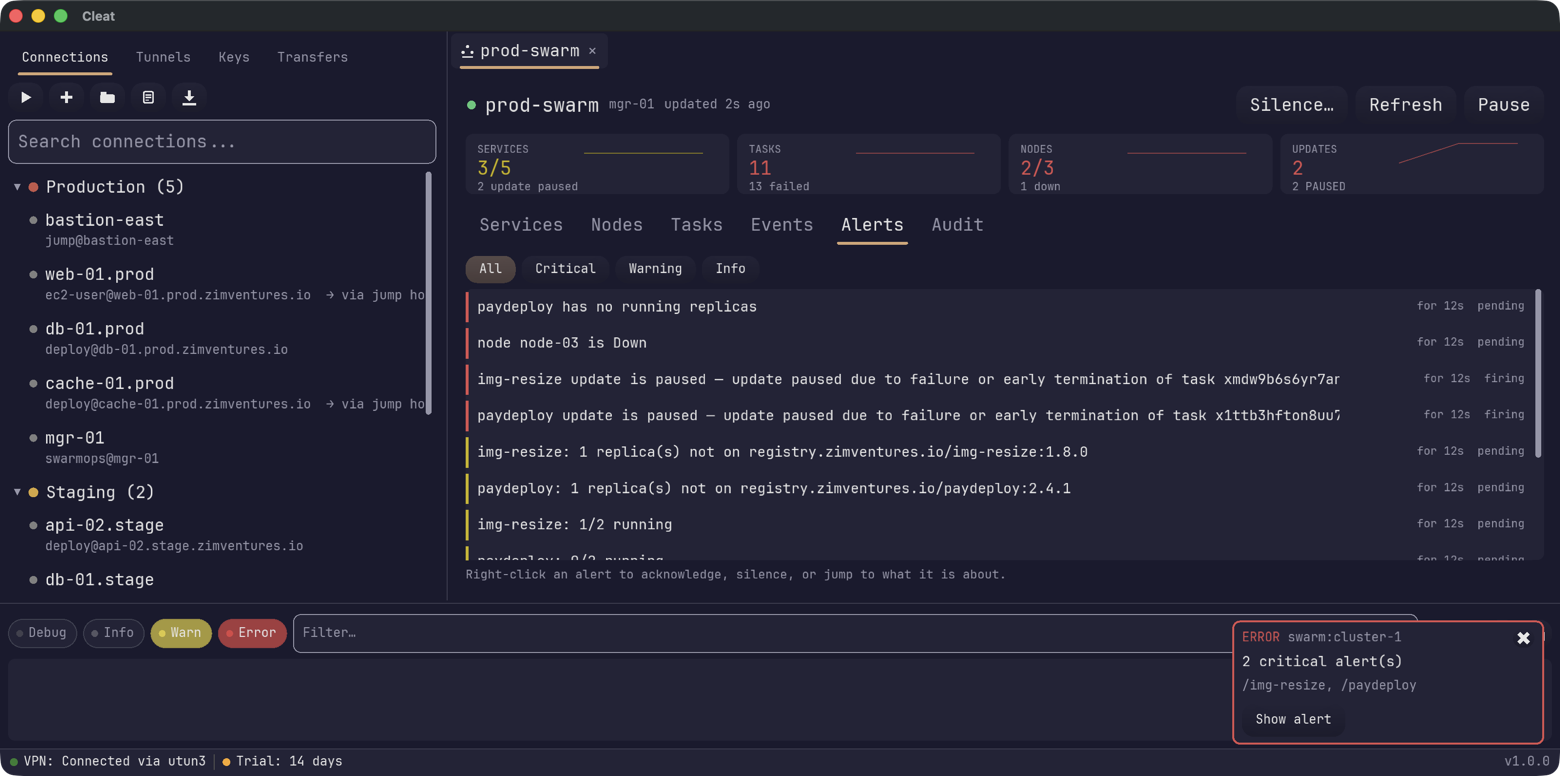Screen dimensions: 1560x776
Task: Select the web-01.prod connection
Action: pyautogui.click(x=218, y=284)
